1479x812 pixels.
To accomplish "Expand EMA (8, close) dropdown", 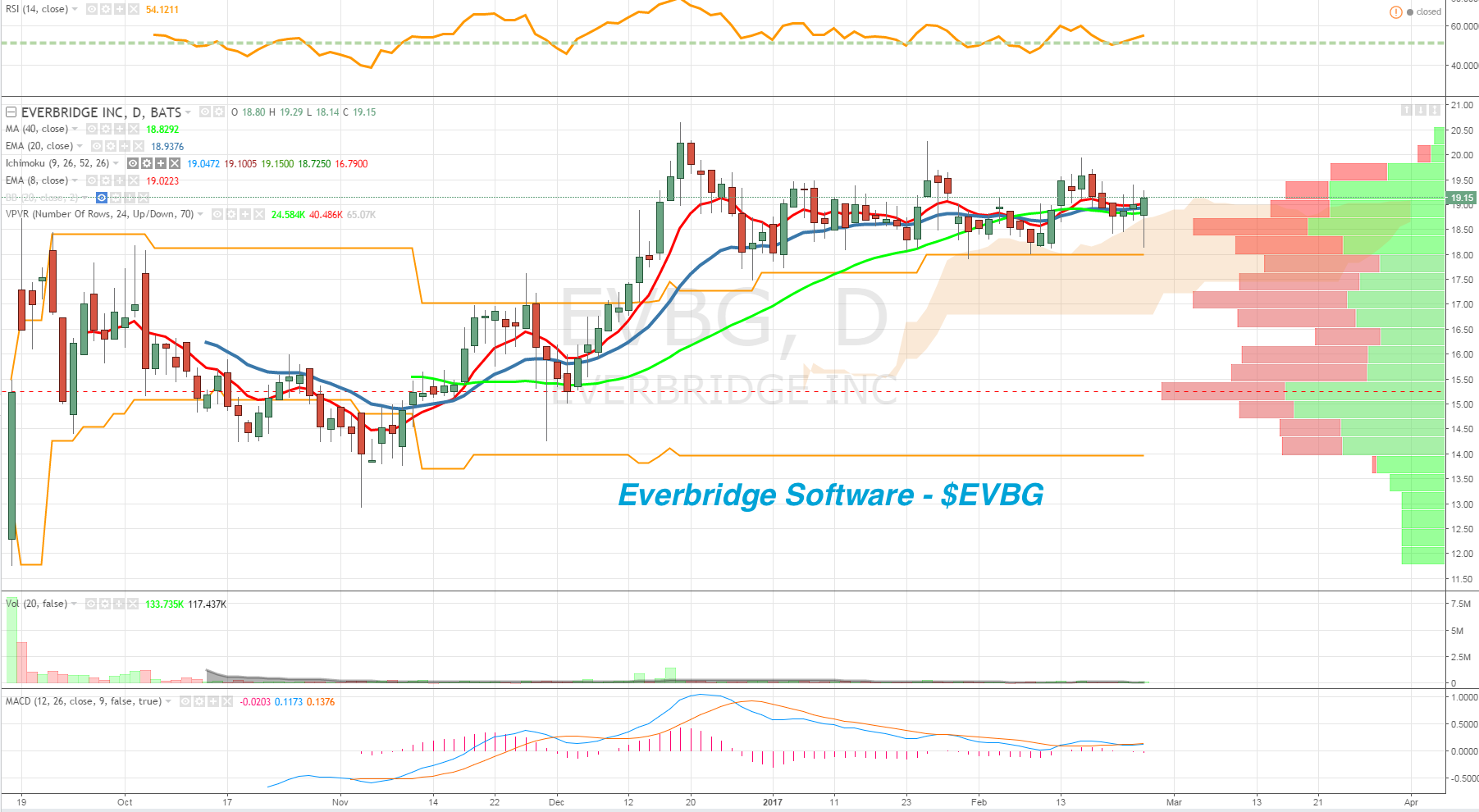I will [x=75, y=180].
